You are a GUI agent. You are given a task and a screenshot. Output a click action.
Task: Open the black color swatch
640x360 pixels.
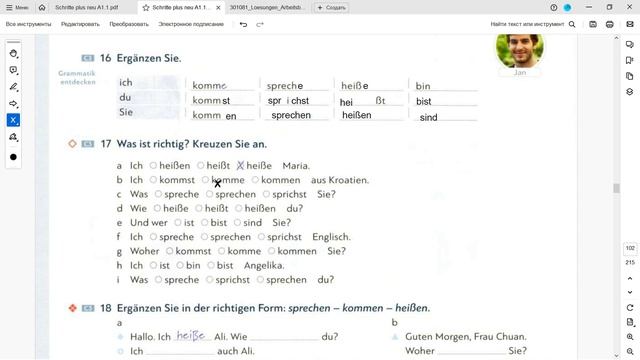(x=13, y=157)
